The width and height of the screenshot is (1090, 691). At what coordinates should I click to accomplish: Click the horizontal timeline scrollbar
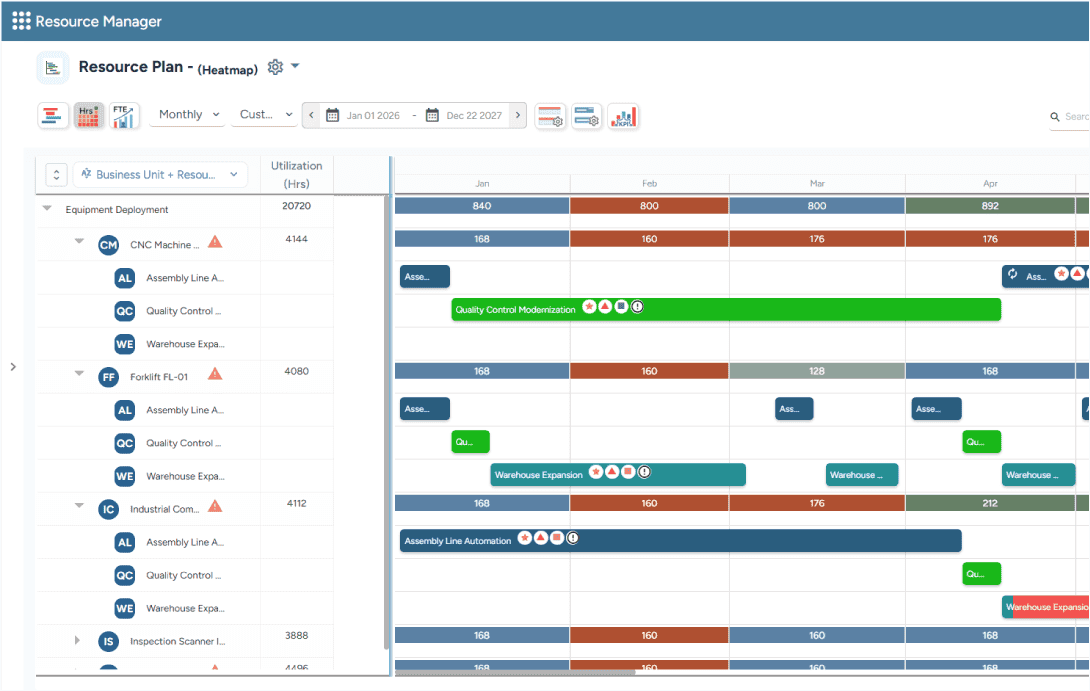point(514,672)
